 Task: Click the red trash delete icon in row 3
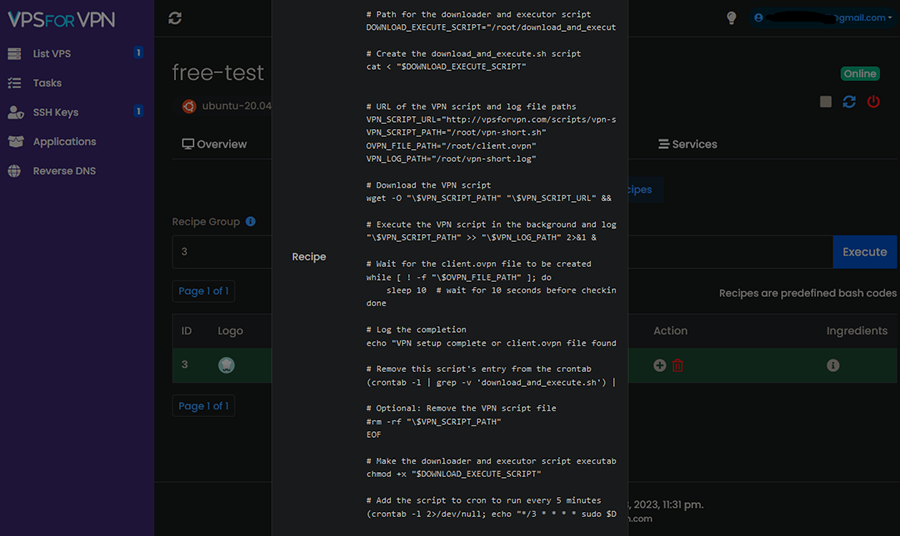(678, 365)
